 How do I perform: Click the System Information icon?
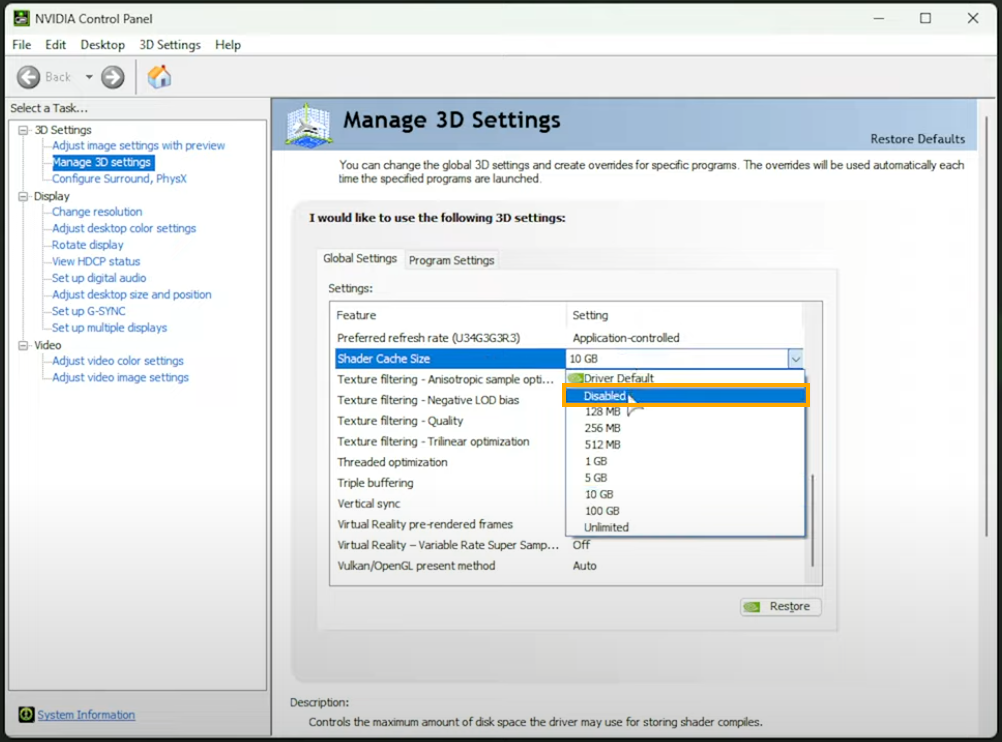26,714
